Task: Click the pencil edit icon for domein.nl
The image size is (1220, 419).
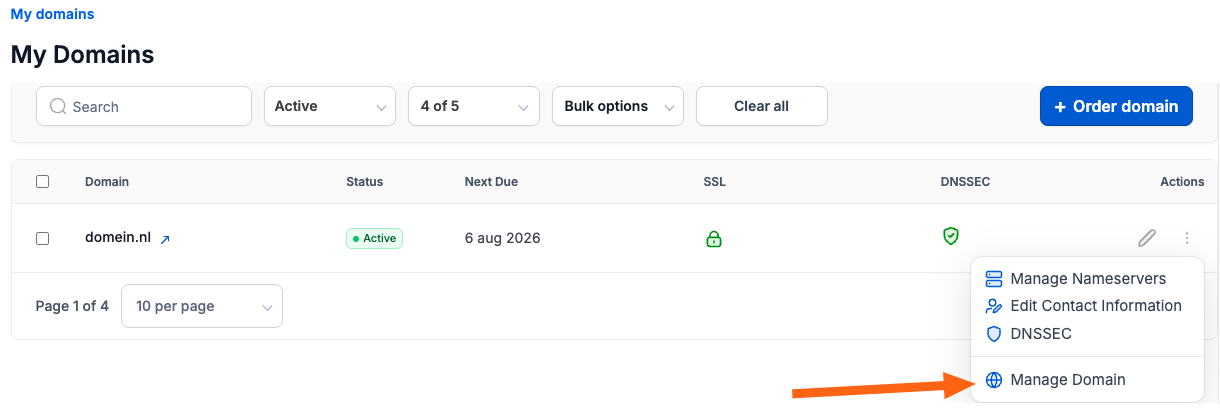Action: coord(1147,238)
